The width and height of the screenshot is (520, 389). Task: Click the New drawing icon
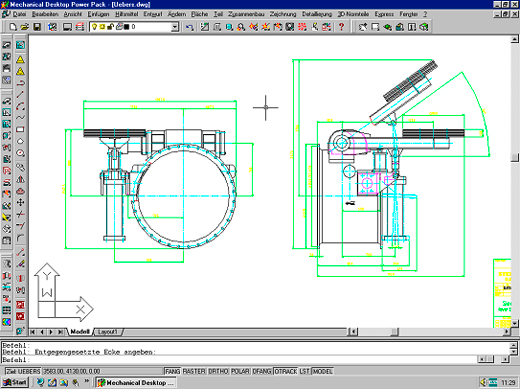pos(13,27)
